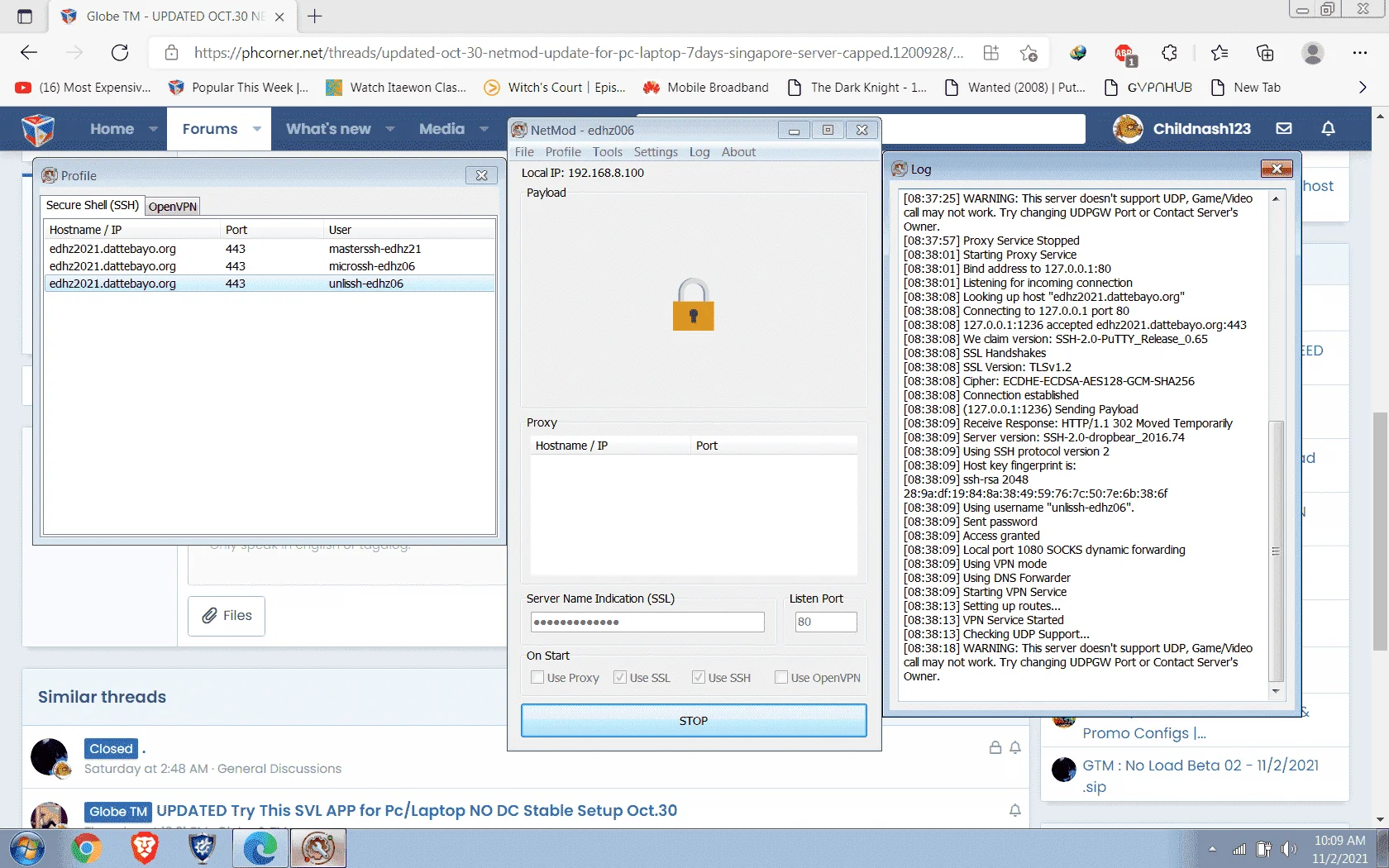This screenshot has width=1389, height=868.
Task: Show more bookmarks chevron
Action: (1363, 88)
